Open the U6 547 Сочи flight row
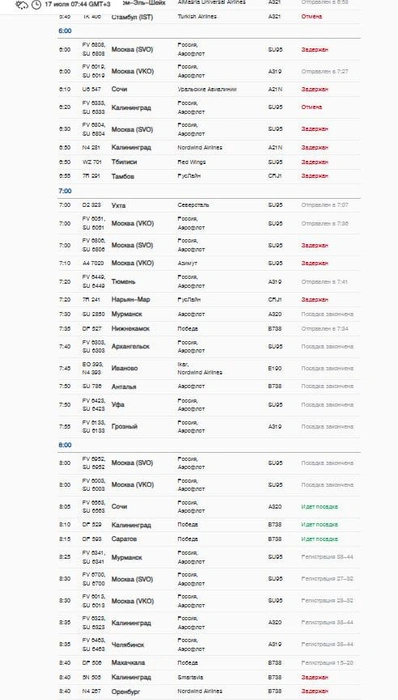The image size is (398, 700). (209, 89)
